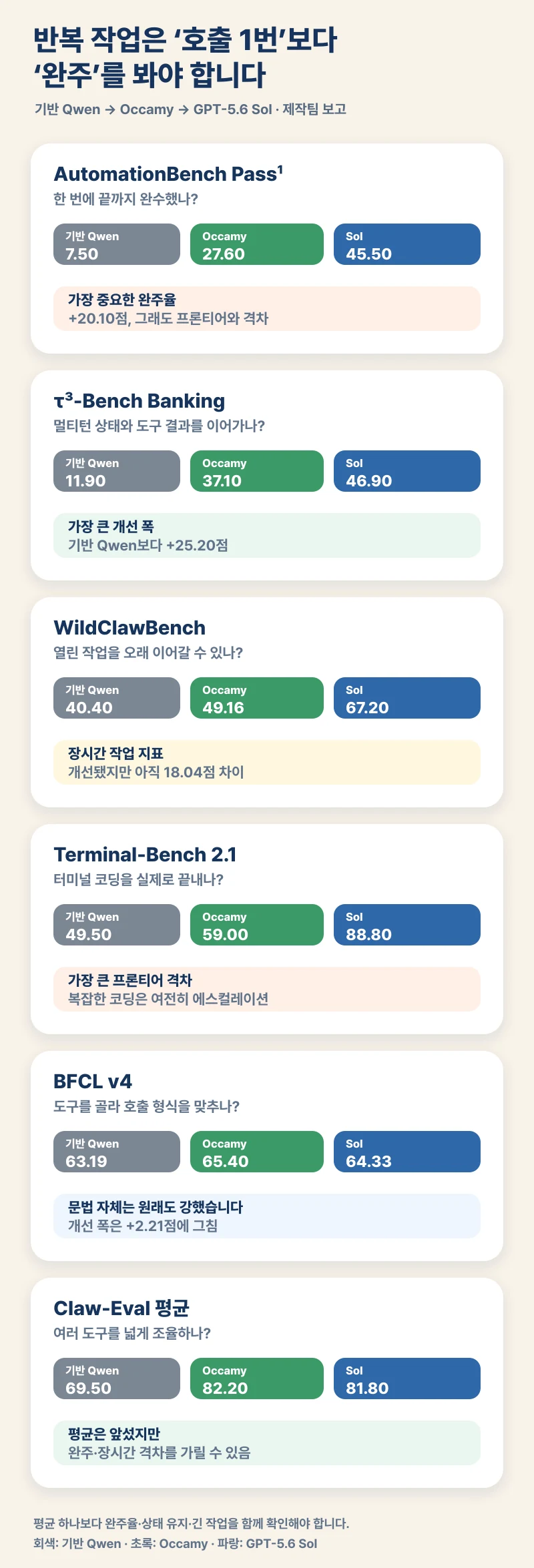Select the Sol 88.80 blue chip
Screen dimensions: 534x1568
click(407, 925)
